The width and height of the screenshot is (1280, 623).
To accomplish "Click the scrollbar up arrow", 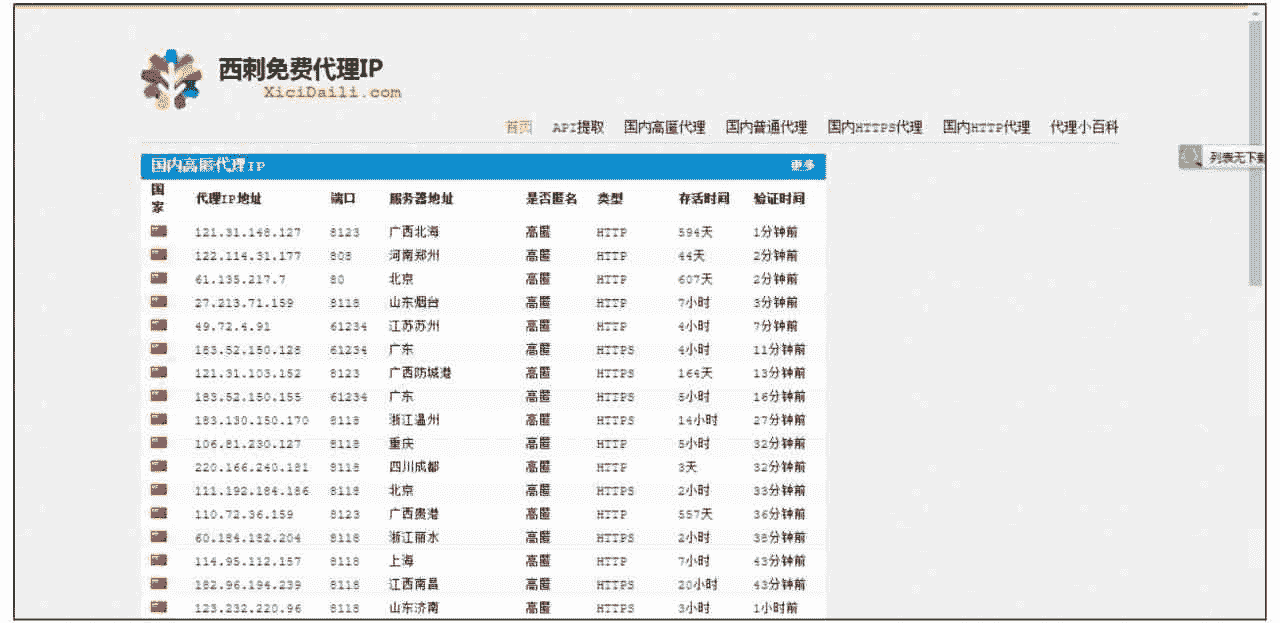I will 1255,12.
